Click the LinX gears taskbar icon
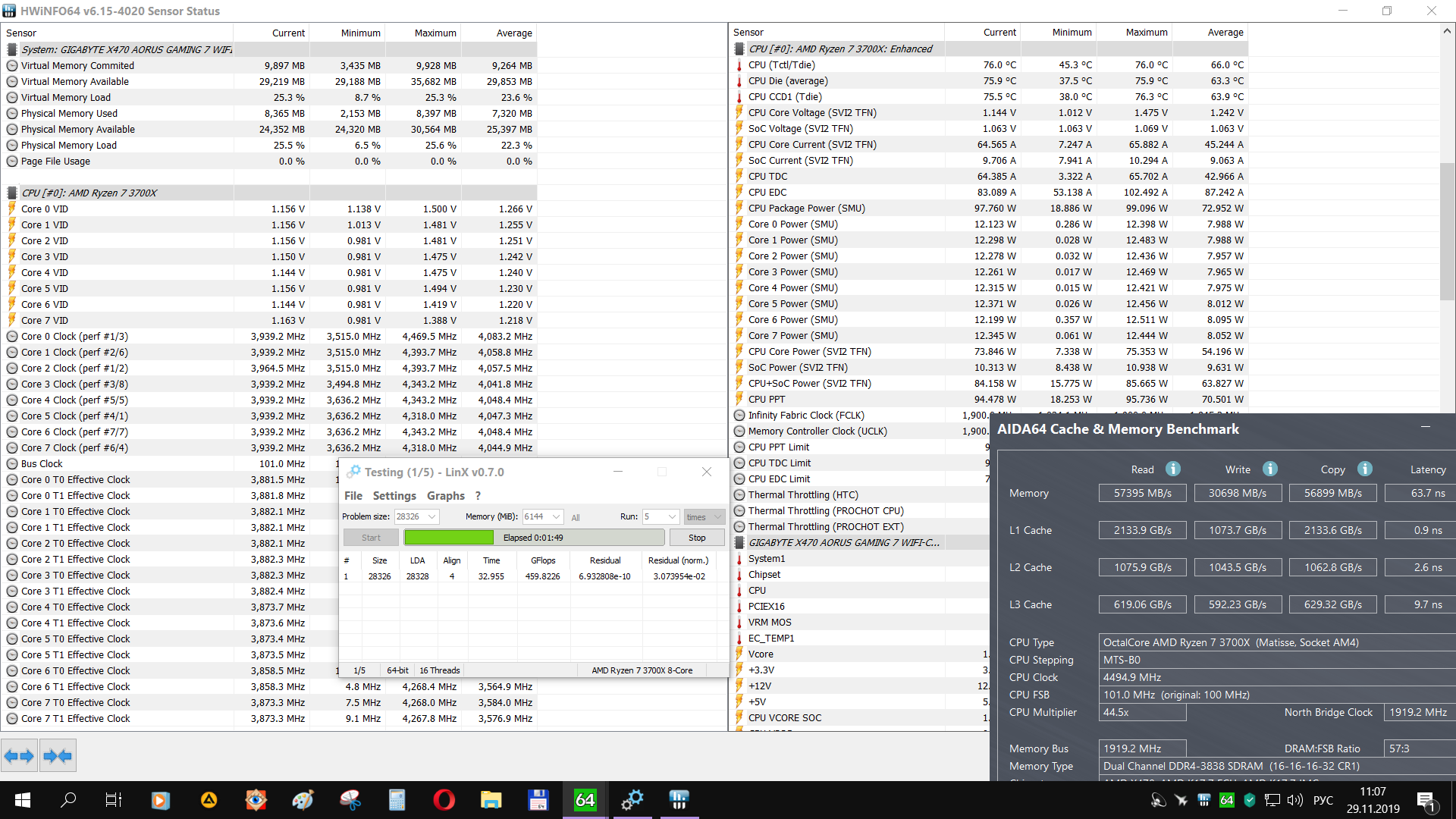Image resolution: width=1456 pixels, height=819 pixels. (632, 800)
